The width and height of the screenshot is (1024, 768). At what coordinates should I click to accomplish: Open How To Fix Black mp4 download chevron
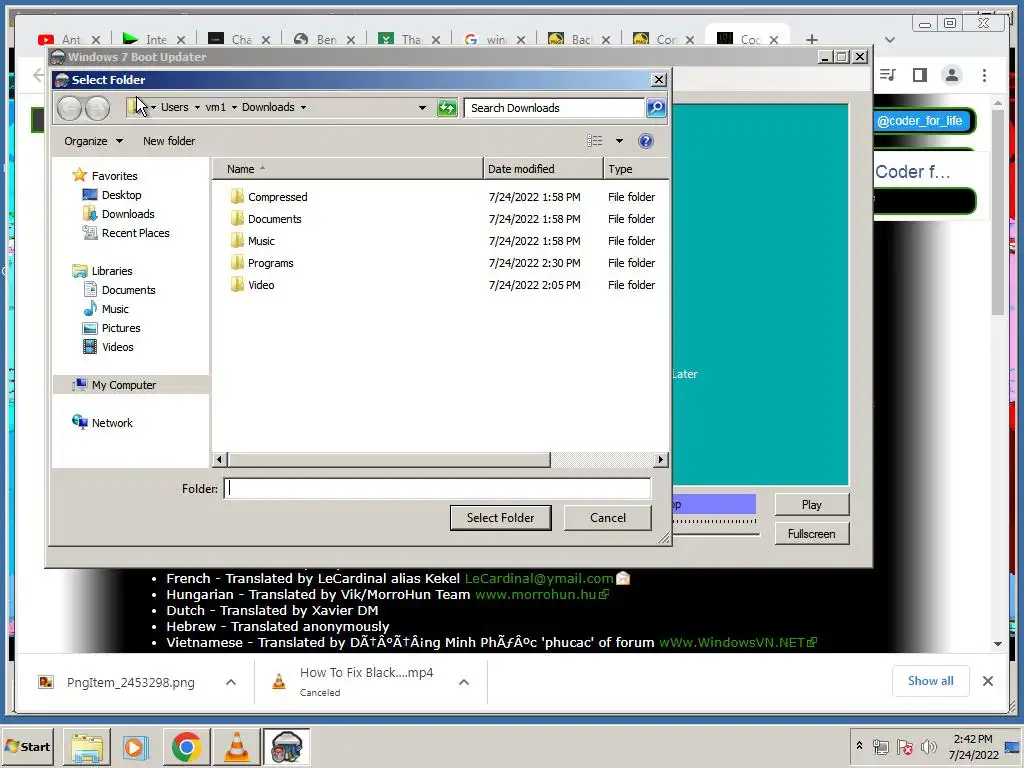(464, 682)
